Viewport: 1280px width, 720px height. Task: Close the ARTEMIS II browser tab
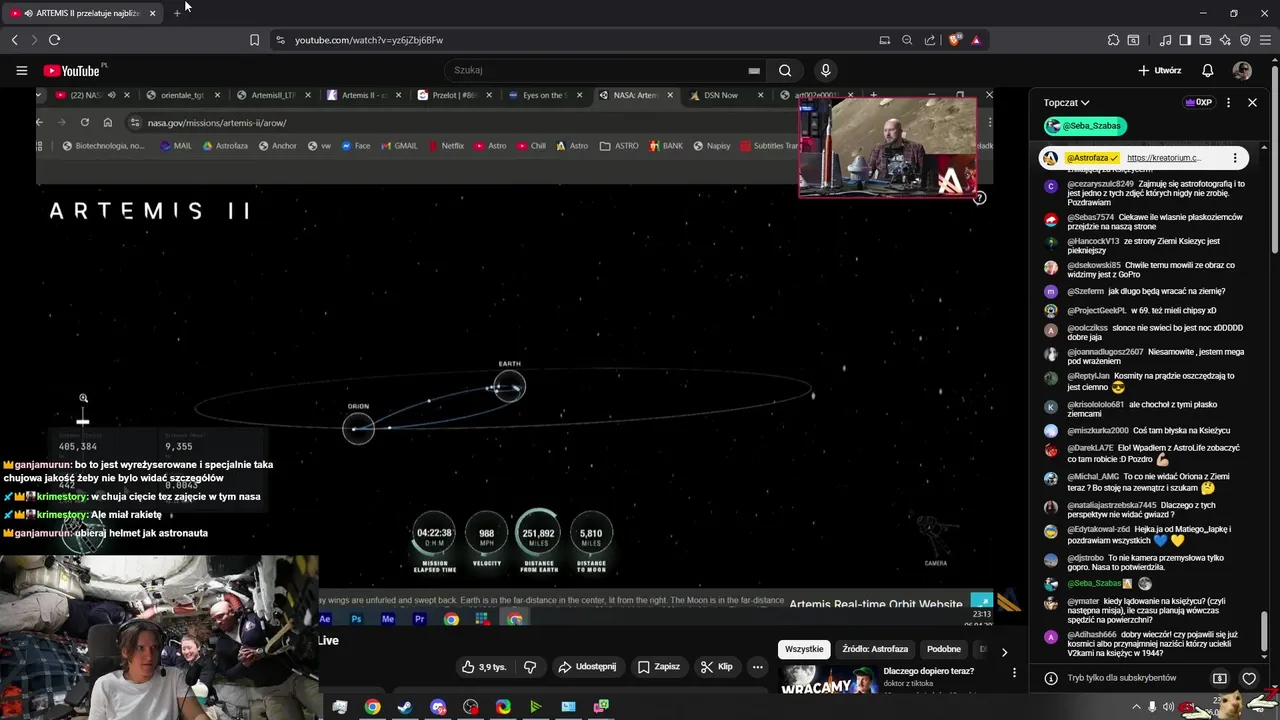point(152,13)
